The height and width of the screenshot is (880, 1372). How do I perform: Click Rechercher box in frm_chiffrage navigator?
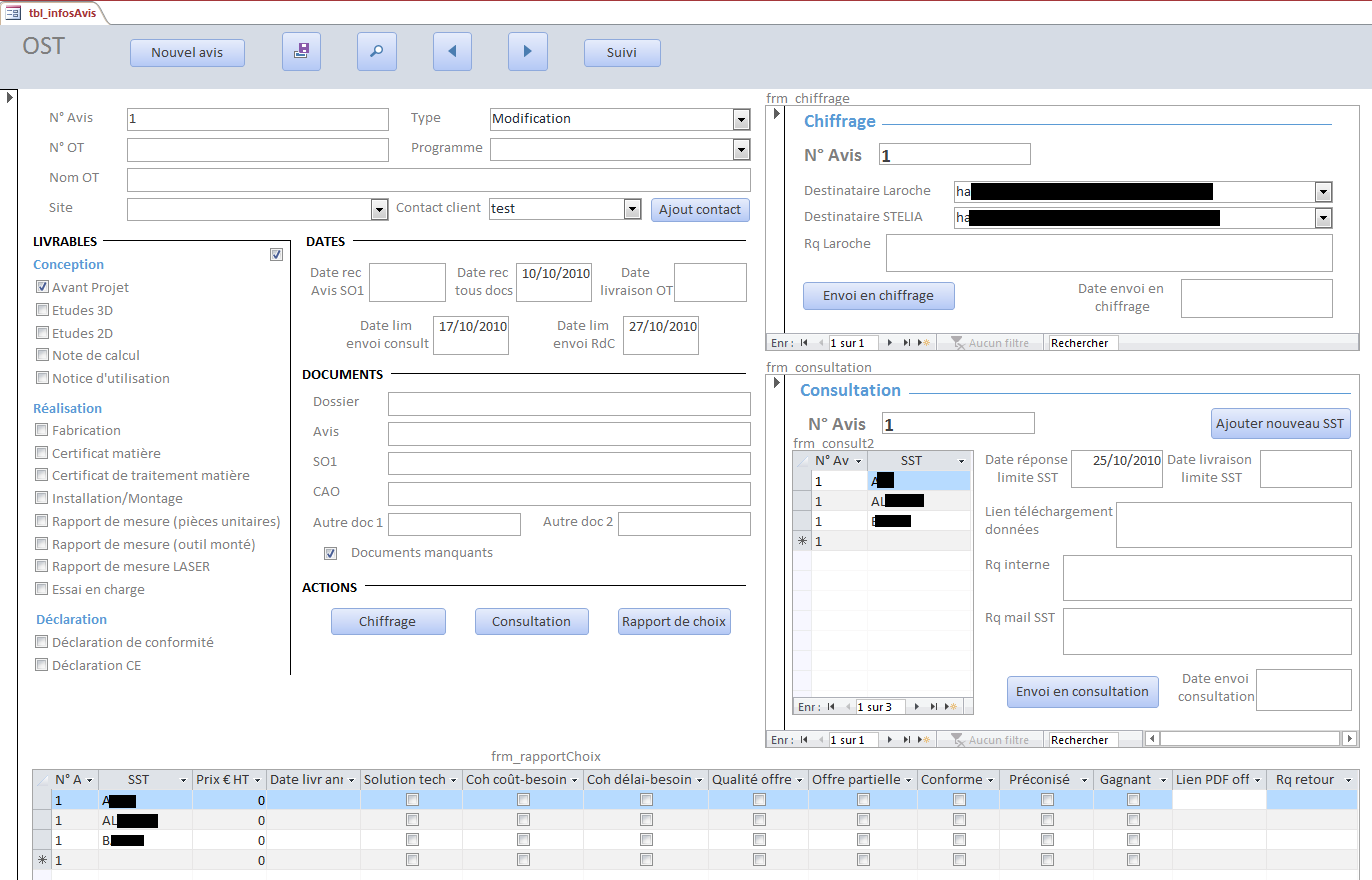coord(1082,343)
